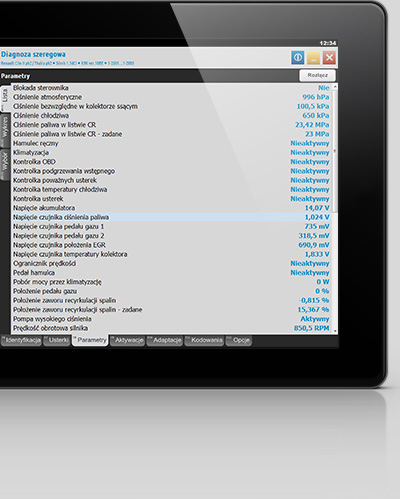This screenshot has width=400, height=499.
Task: Click the Aktywny pump status value
Action: point(315,319)
